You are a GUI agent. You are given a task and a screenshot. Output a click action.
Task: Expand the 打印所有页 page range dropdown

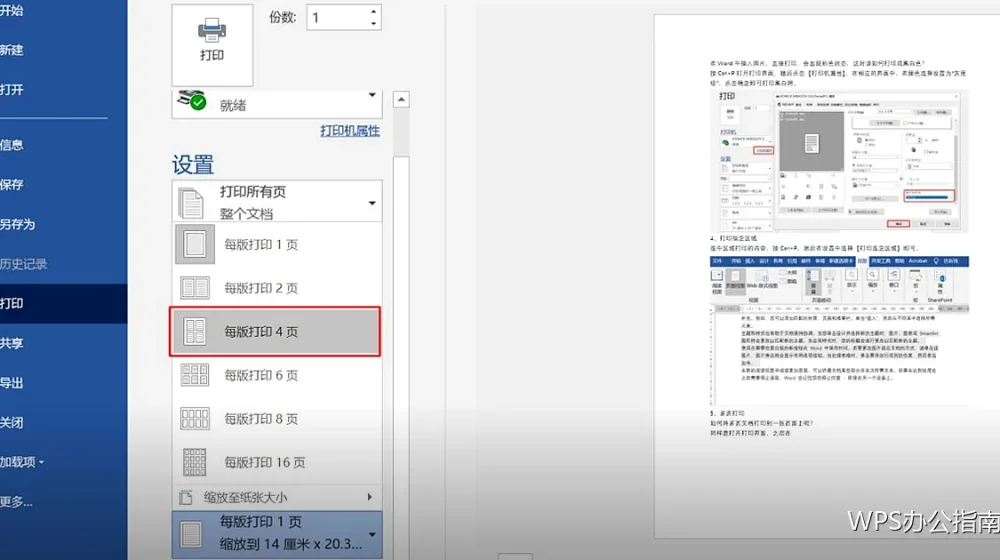tap(277, 202)
